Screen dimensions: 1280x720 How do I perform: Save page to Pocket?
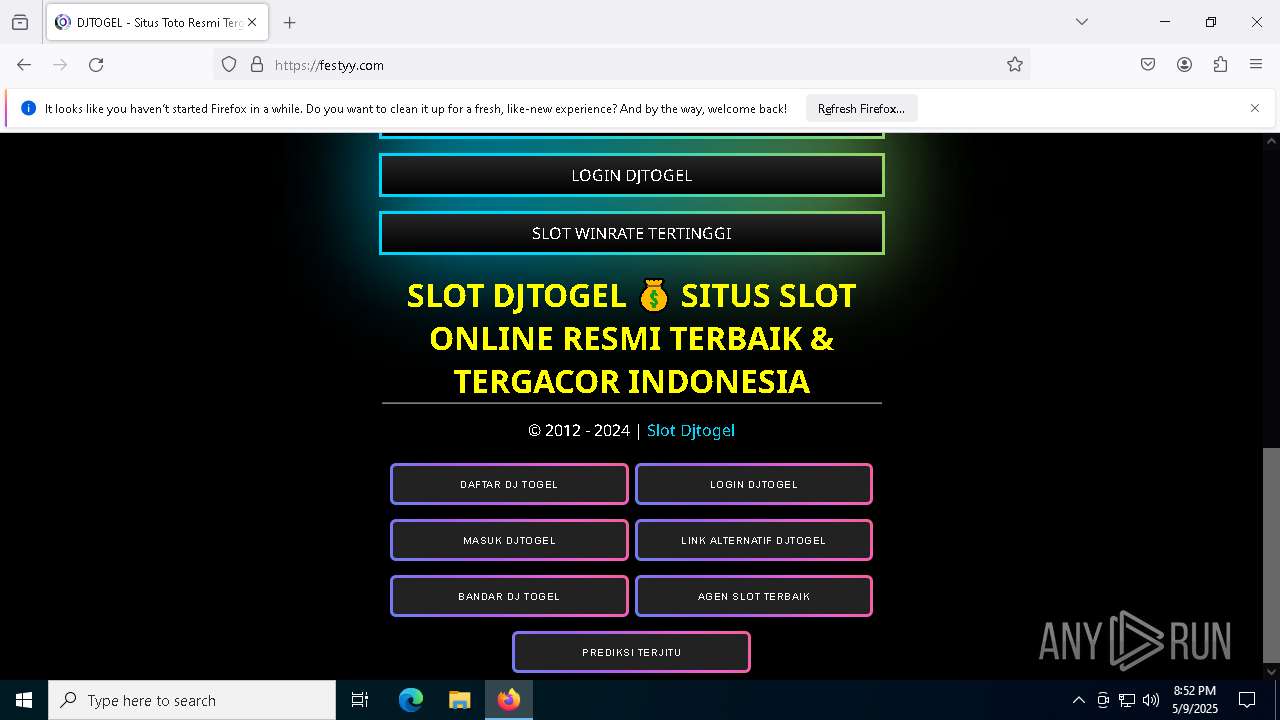(x=1148, y=65)
